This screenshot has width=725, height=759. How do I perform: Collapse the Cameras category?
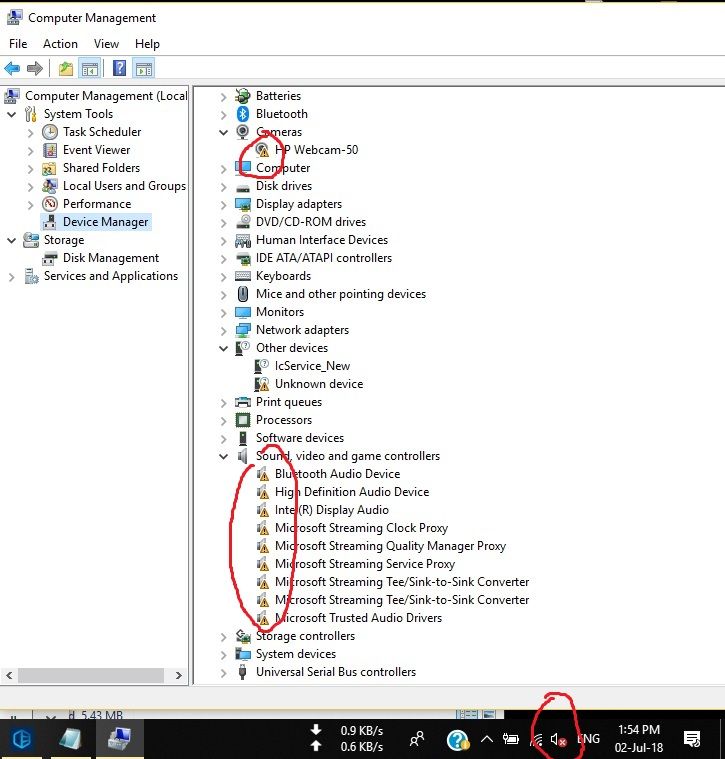click(x=223, y=132)
